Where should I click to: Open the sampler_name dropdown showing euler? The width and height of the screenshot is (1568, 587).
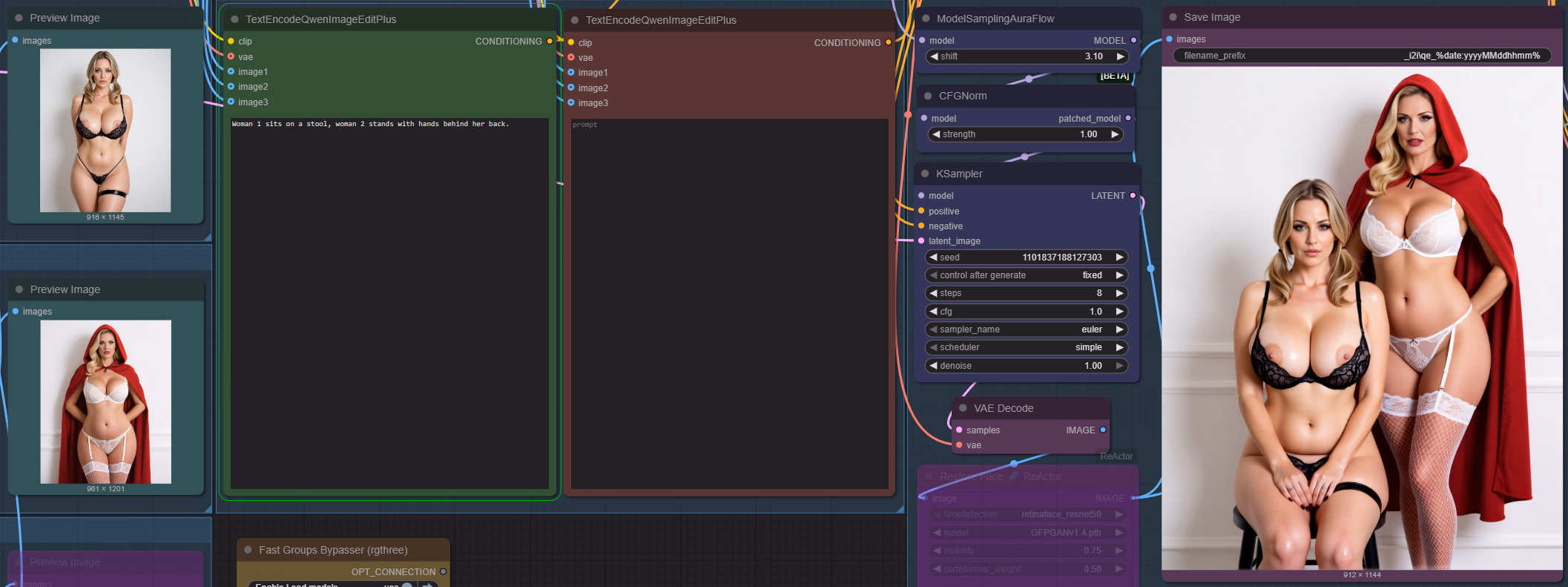(1027, 329)
